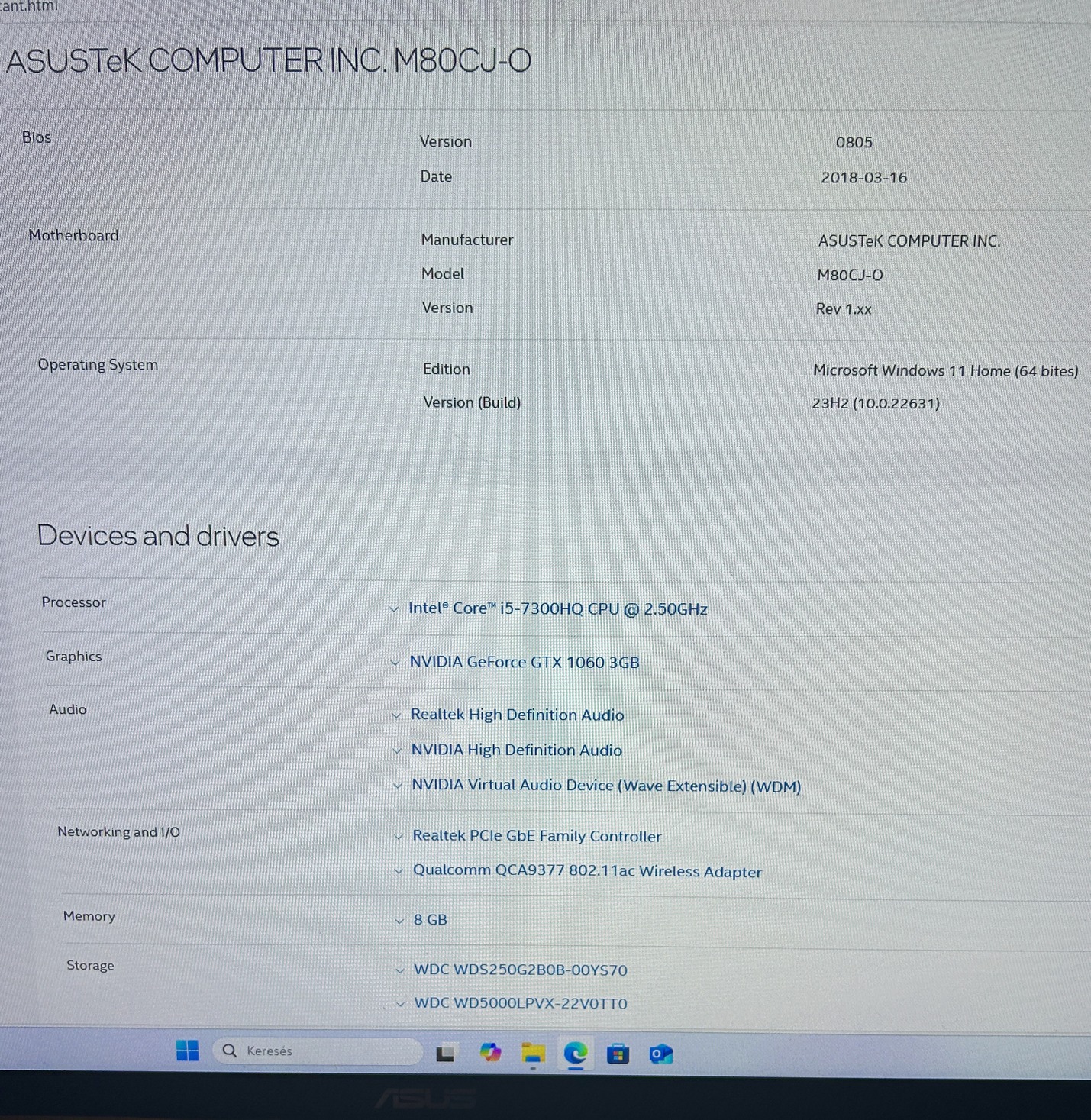Open Microsoft Store from the taskbar
Screen dimensions: 1091x1120
pos(618,1054)
